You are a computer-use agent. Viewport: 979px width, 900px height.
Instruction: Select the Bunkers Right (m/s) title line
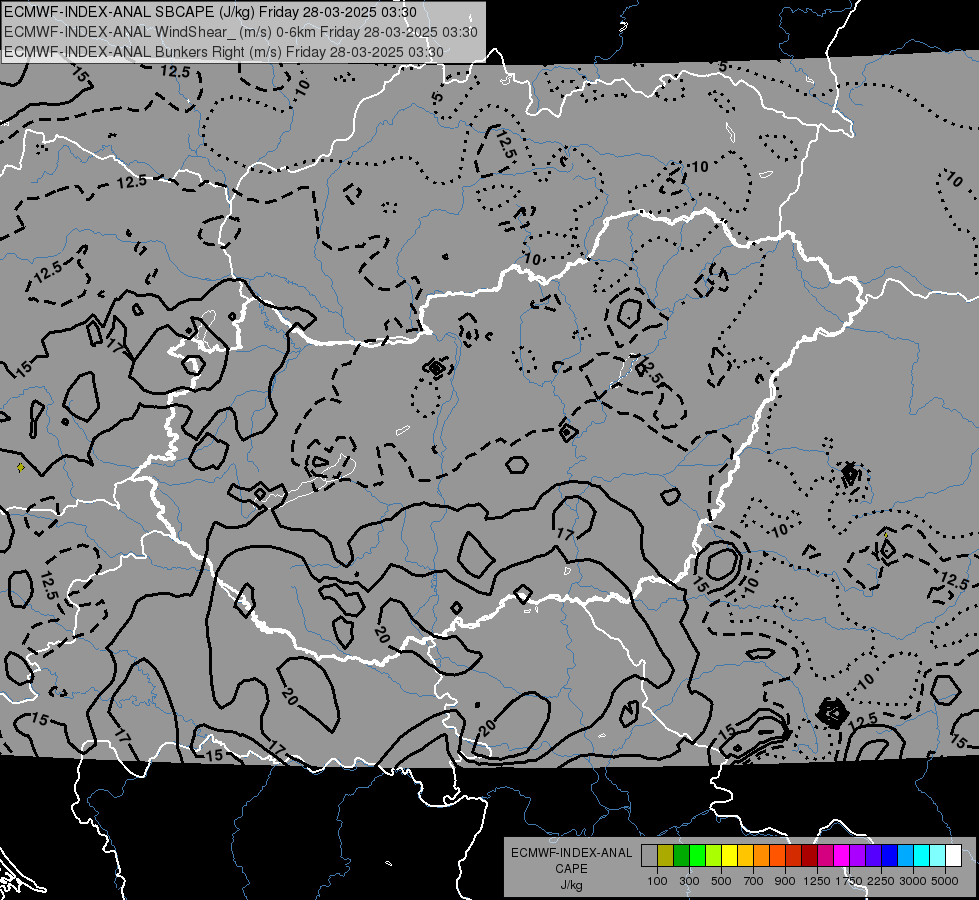[224, 52]
